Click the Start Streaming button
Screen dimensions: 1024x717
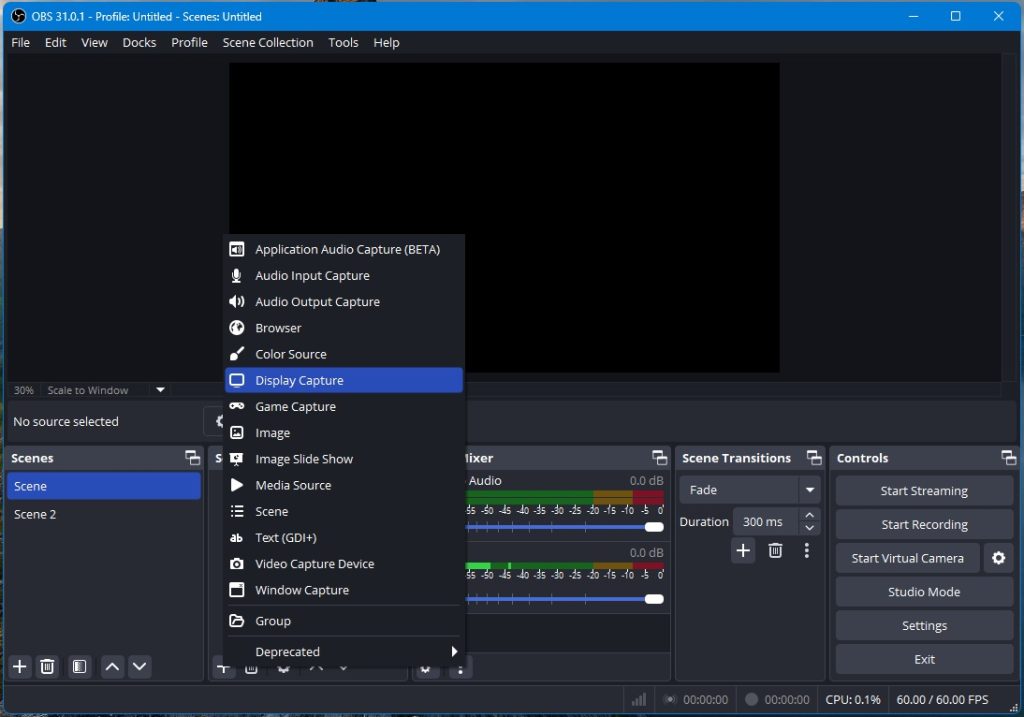(x=922, y=490)
